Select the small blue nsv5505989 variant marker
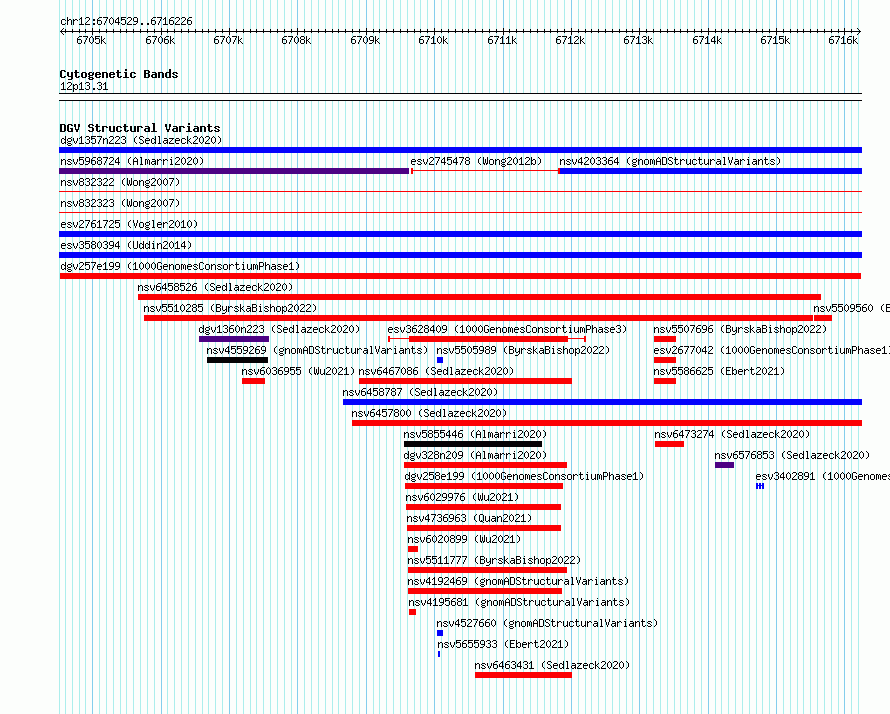The image size is (890, 714). [440, 360]
